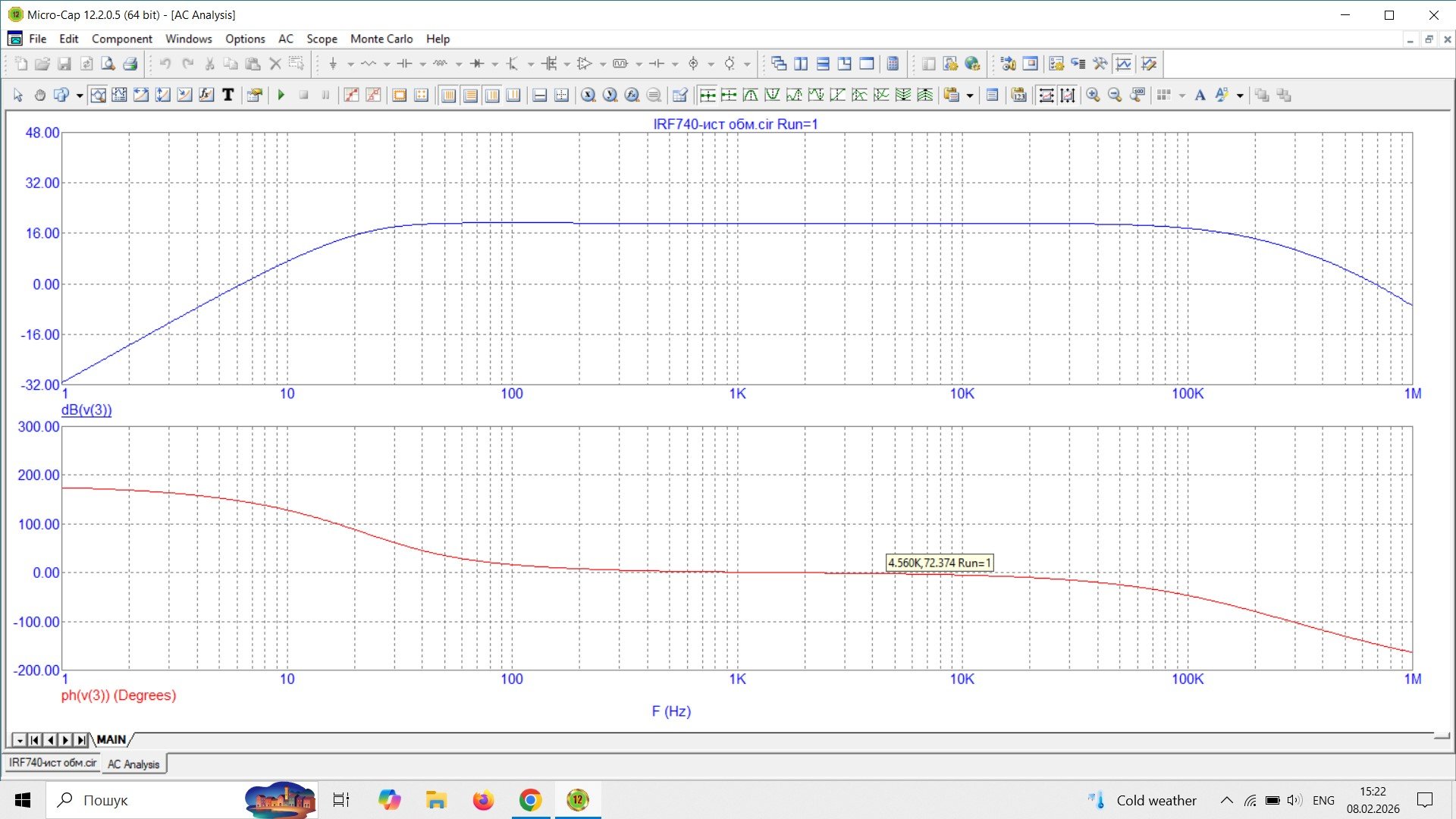Switch to the IRF740 circuit file tab

52,763
